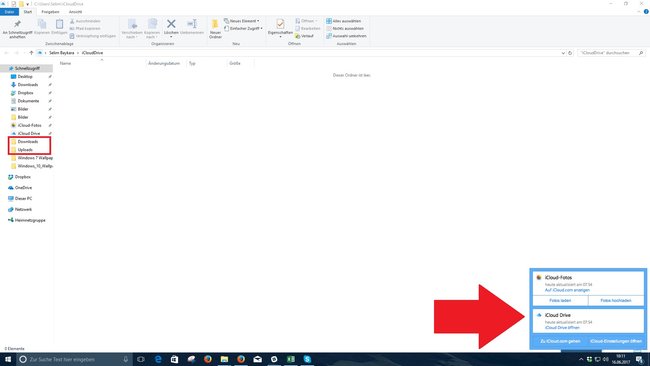Screen dimensions: 650x366
Task: Click the Umbenennen icon
Action: 192,24
